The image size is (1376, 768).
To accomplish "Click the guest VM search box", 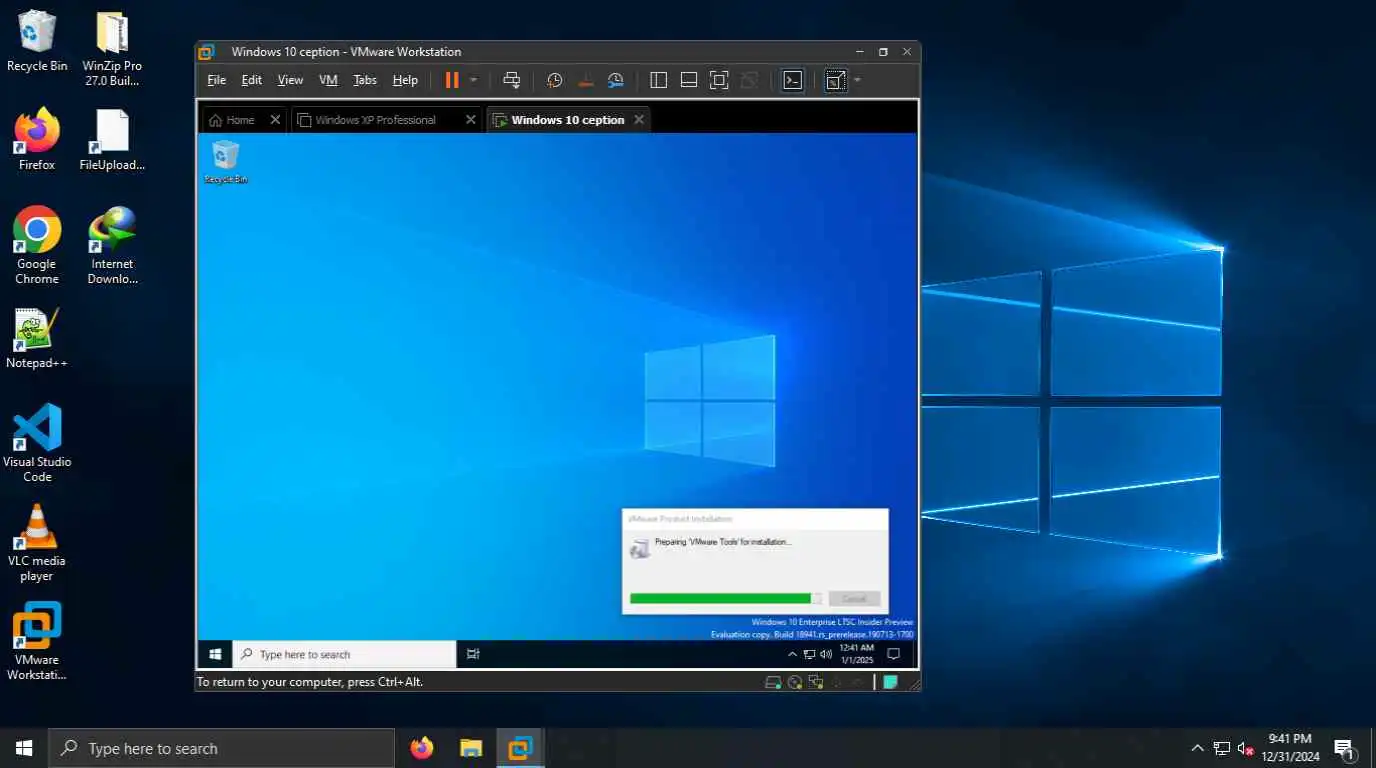I will [345, 654].
